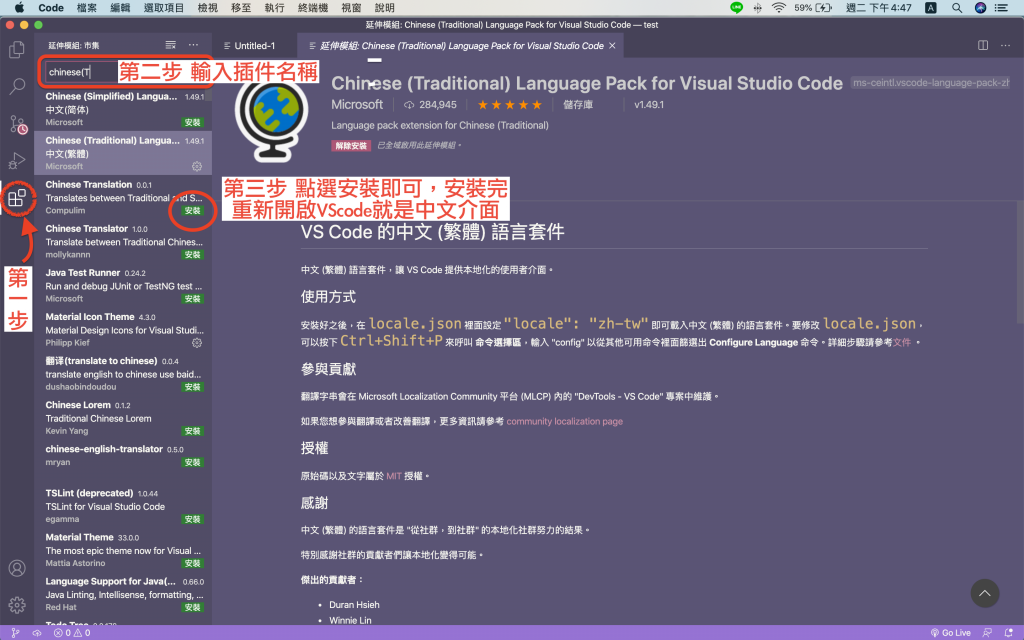Close the Chinese Language Pack tab
Screen dimensions: 1024x640
[612, 46]
